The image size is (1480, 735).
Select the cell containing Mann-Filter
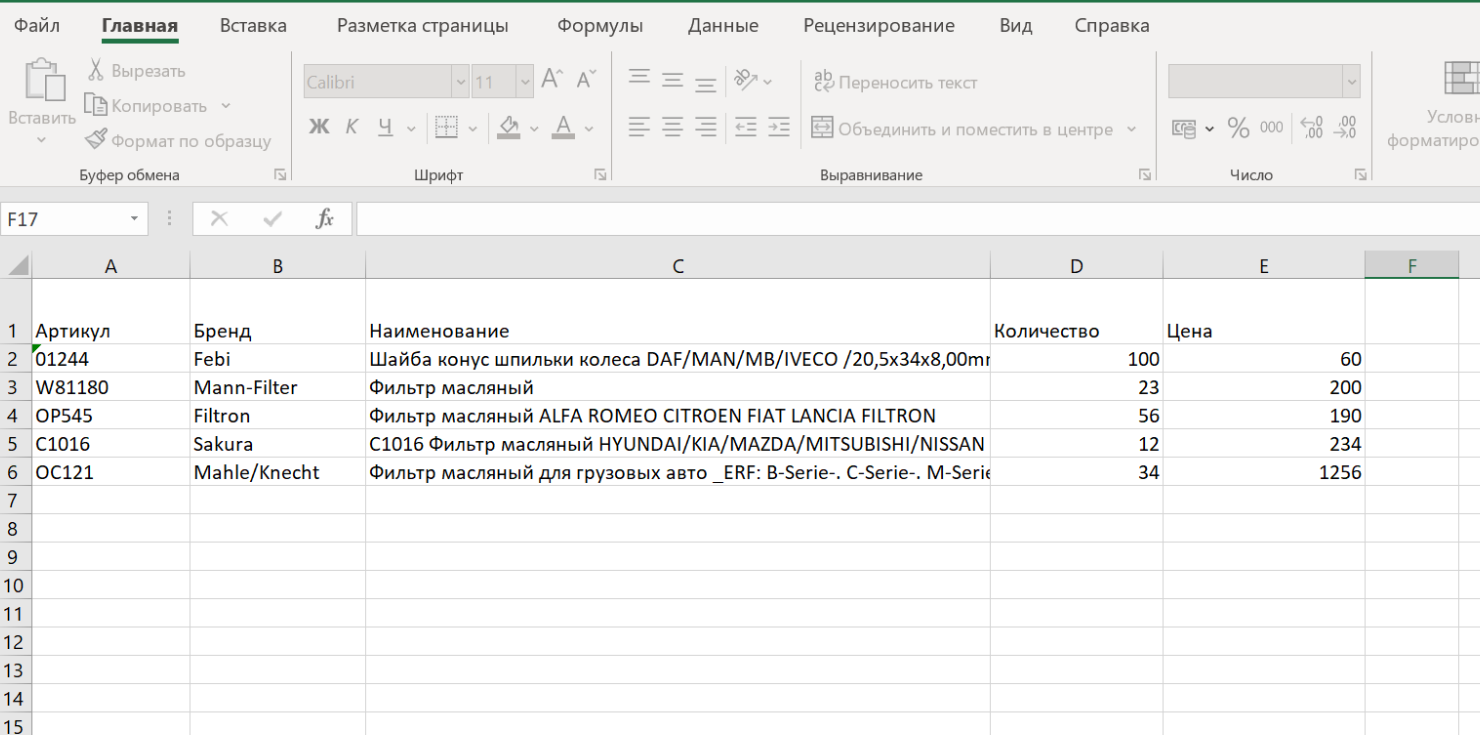(278, 387)
